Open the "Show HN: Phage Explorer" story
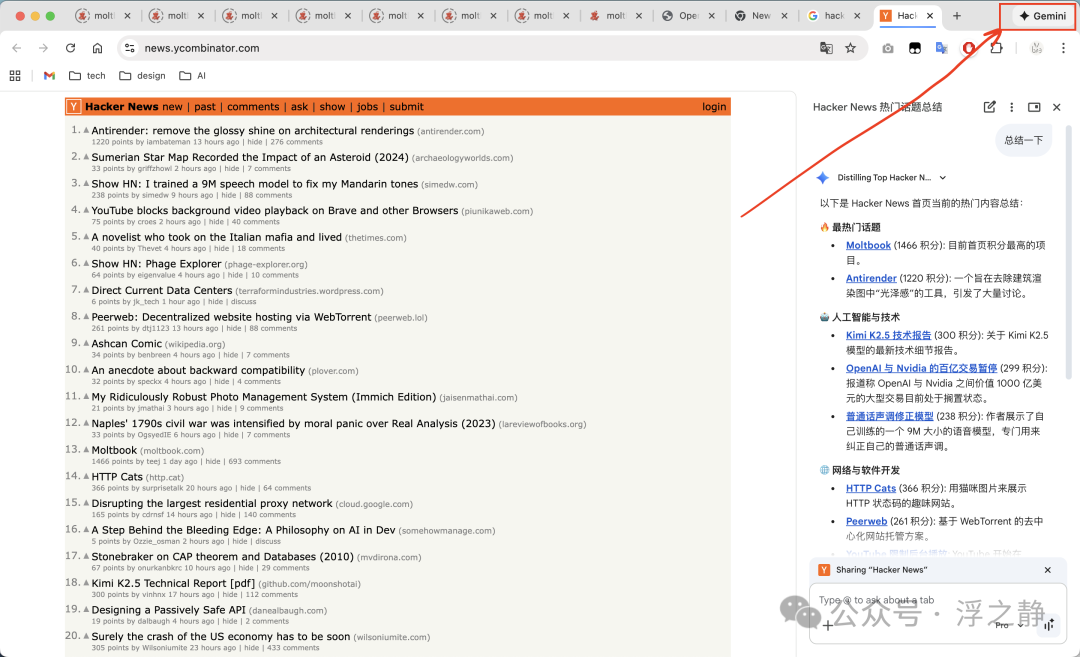1080x657 pixels. 156,264
